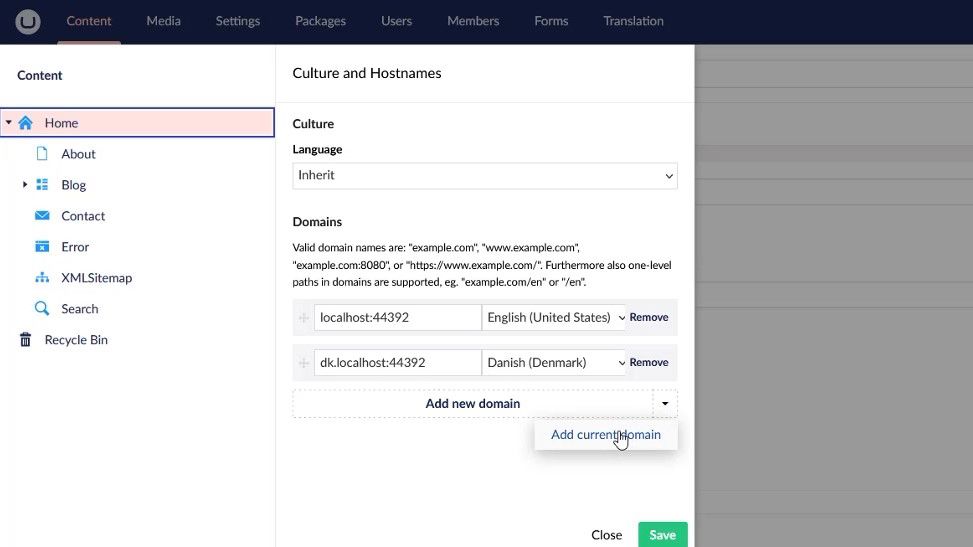Click the Search magnifier icon

click(x=42, y=308)
